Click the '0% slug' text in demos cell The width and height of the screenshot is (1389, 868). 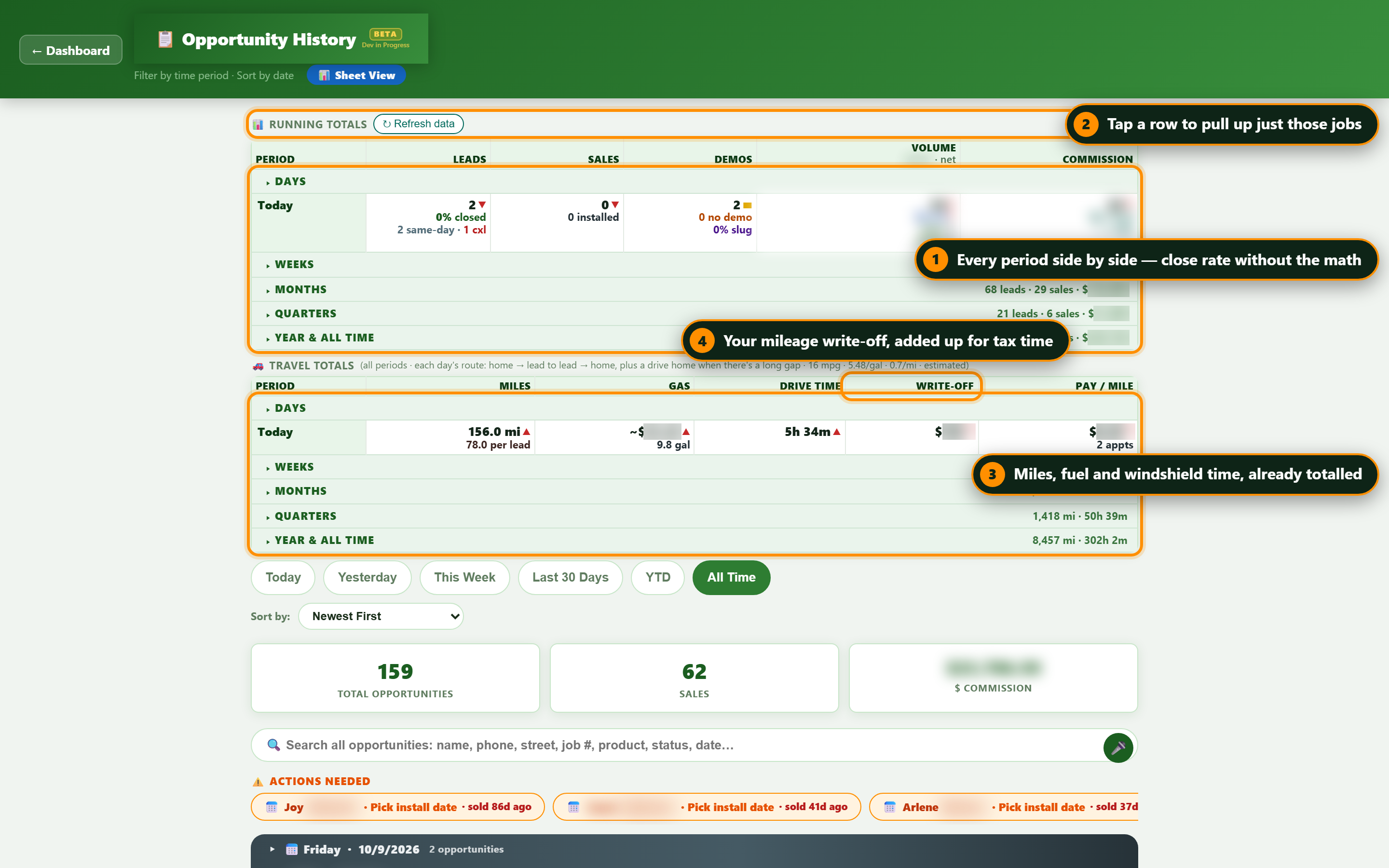click(x=732, y=230)
